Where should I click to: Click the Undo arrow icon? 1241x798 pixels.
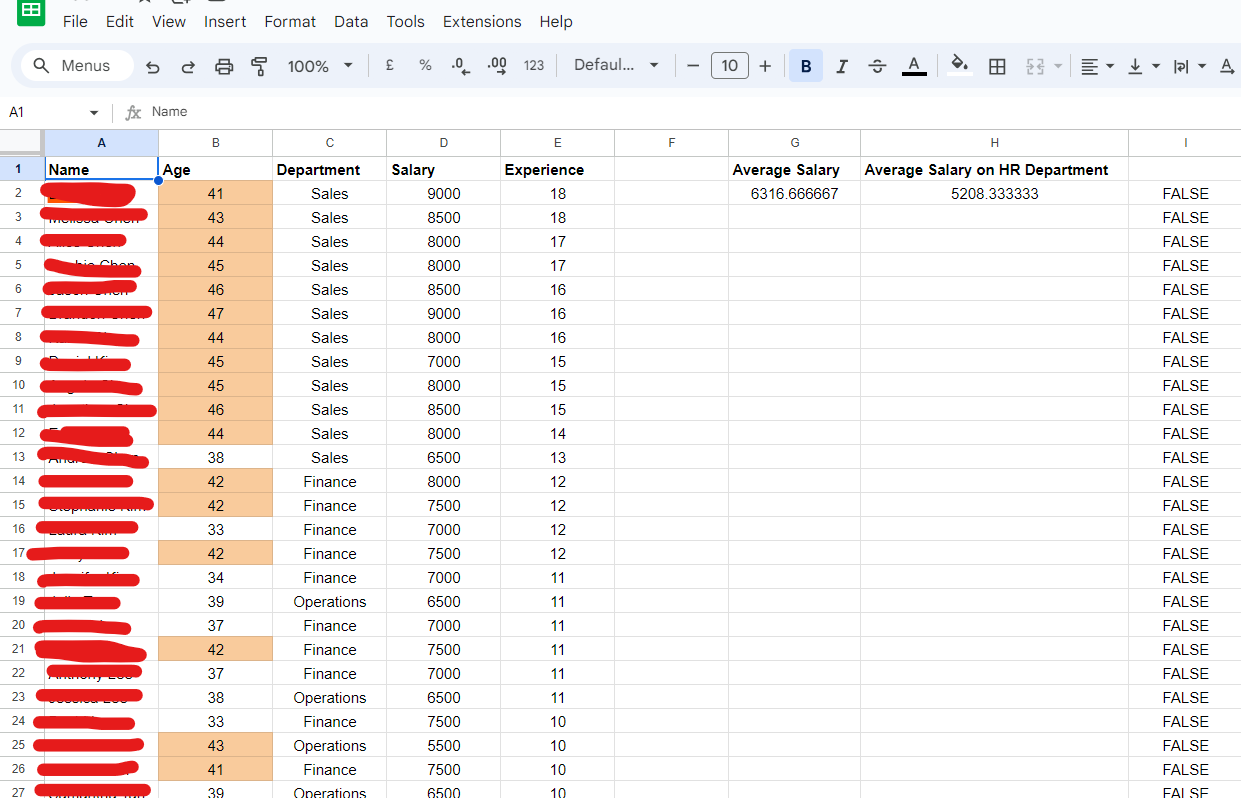coord(153,66)
